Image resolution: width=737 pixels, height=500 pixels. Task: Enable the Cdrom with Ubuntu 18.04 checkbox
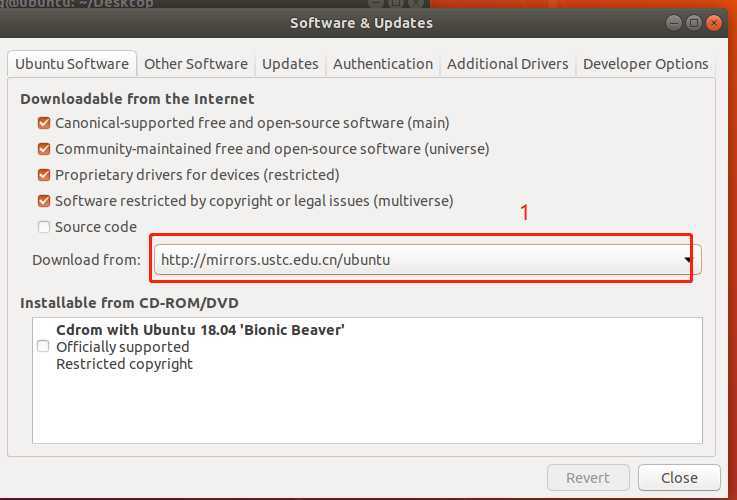point(43,346)
